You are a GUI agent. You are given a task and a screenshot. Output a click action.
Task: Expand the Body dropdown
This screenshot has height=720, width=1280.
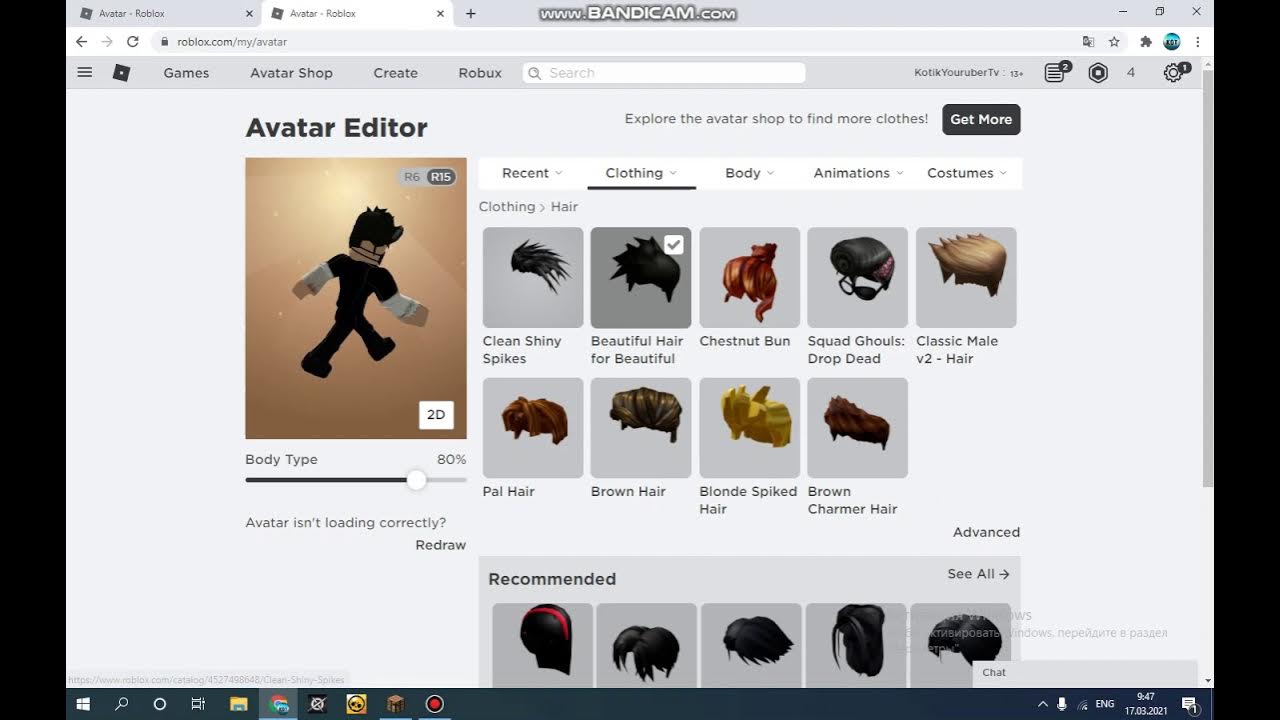pyautogui.click(x=750, y=173)
